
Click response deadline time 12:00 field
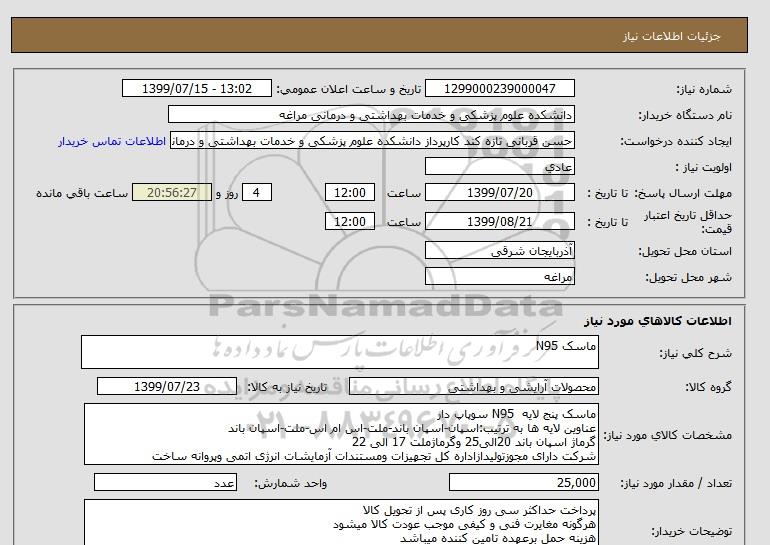point(350,192)
